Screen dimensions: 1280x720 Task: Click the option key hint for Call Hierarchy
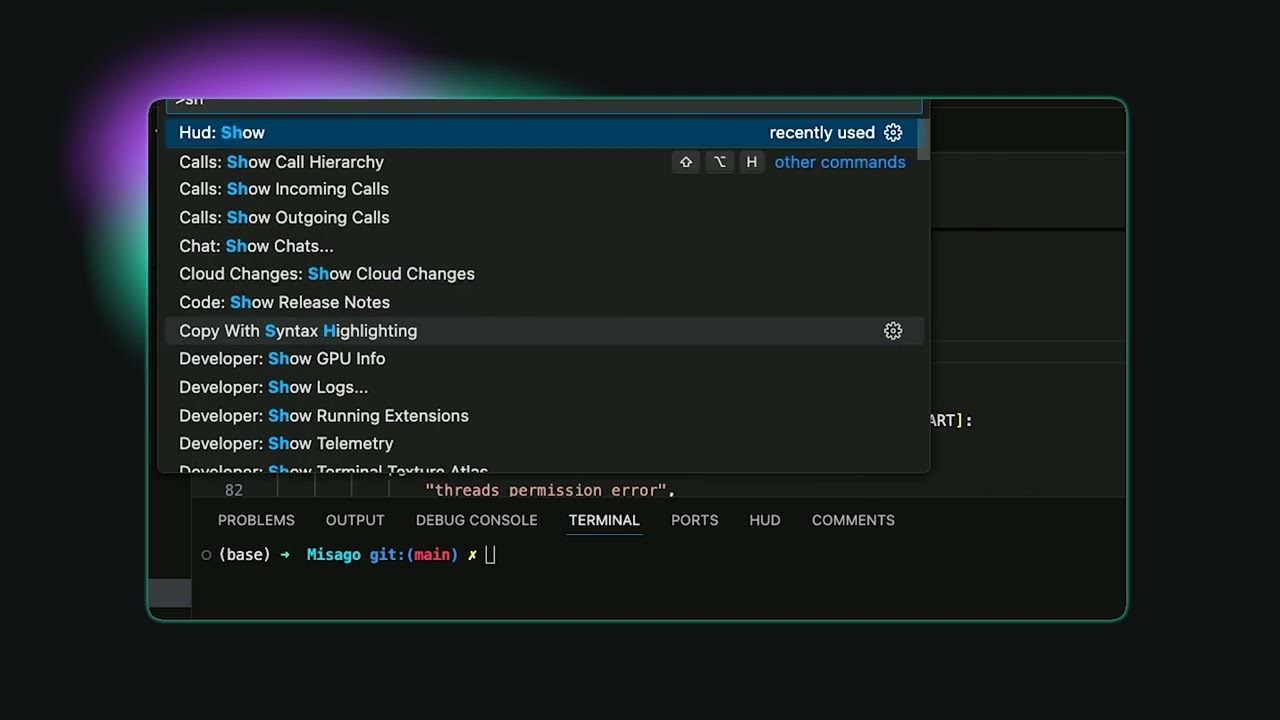point(719,162)
